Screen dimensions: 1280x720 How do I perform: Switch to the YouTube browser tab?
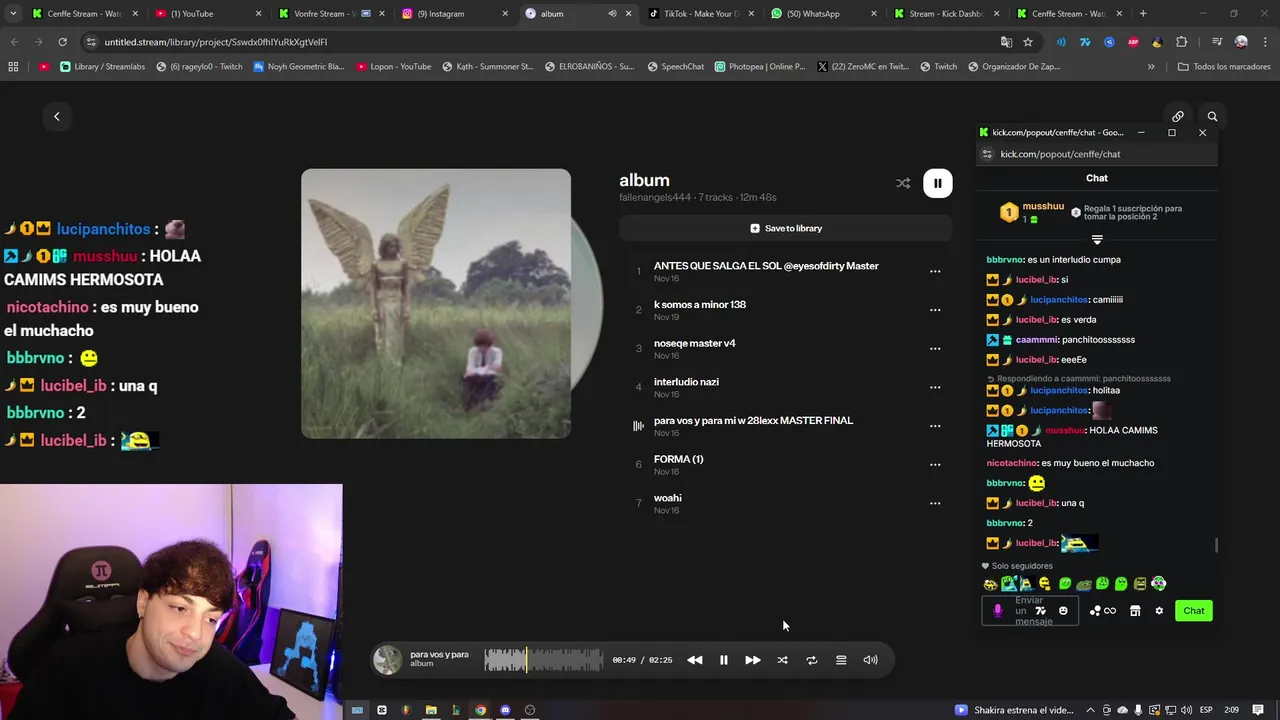208,14
